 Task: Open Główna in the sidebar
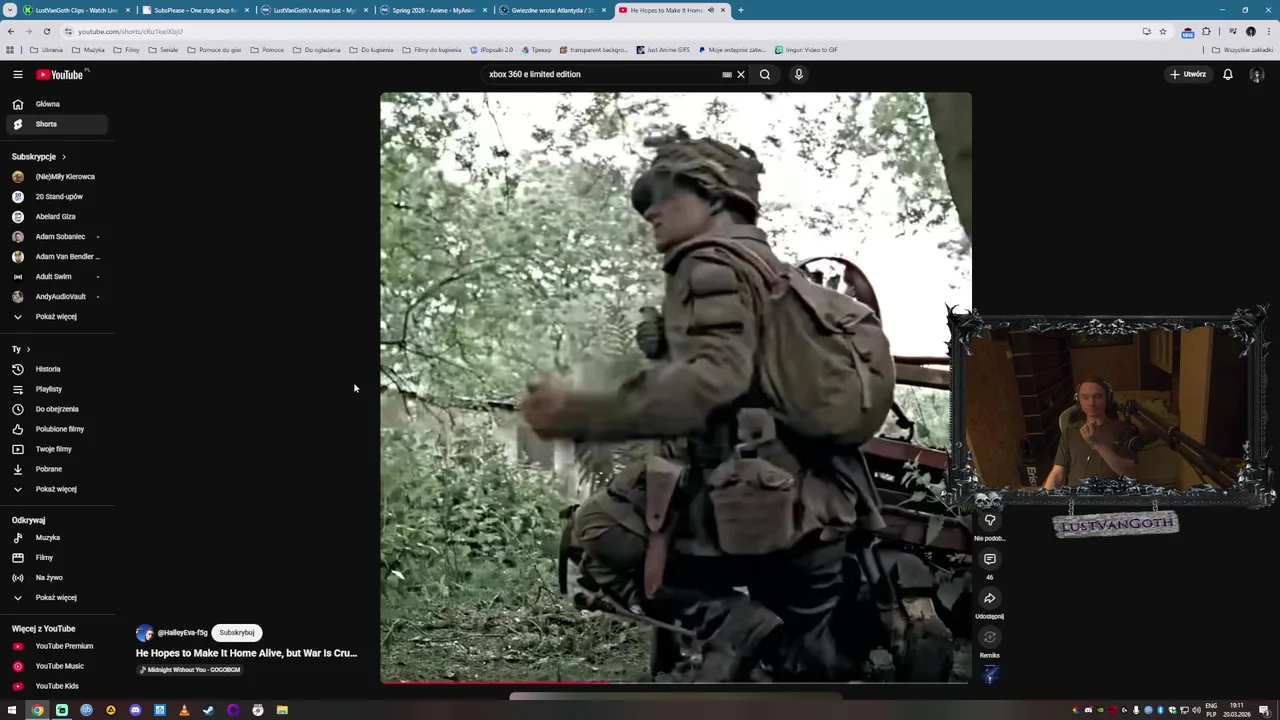click(x=55, y=104)
